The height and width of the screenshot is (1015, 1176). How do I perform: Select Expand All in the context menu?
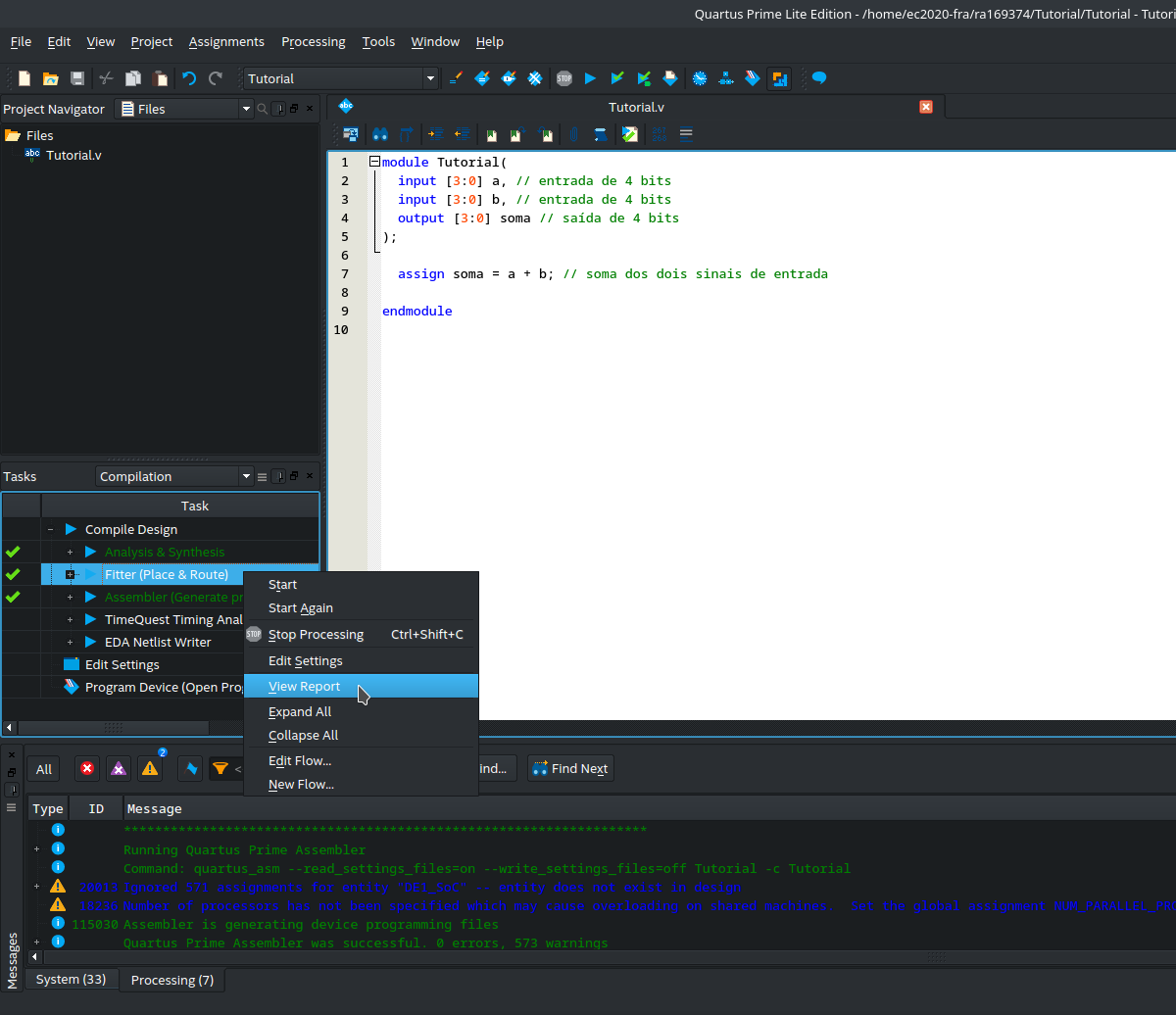tap(361, 712)
